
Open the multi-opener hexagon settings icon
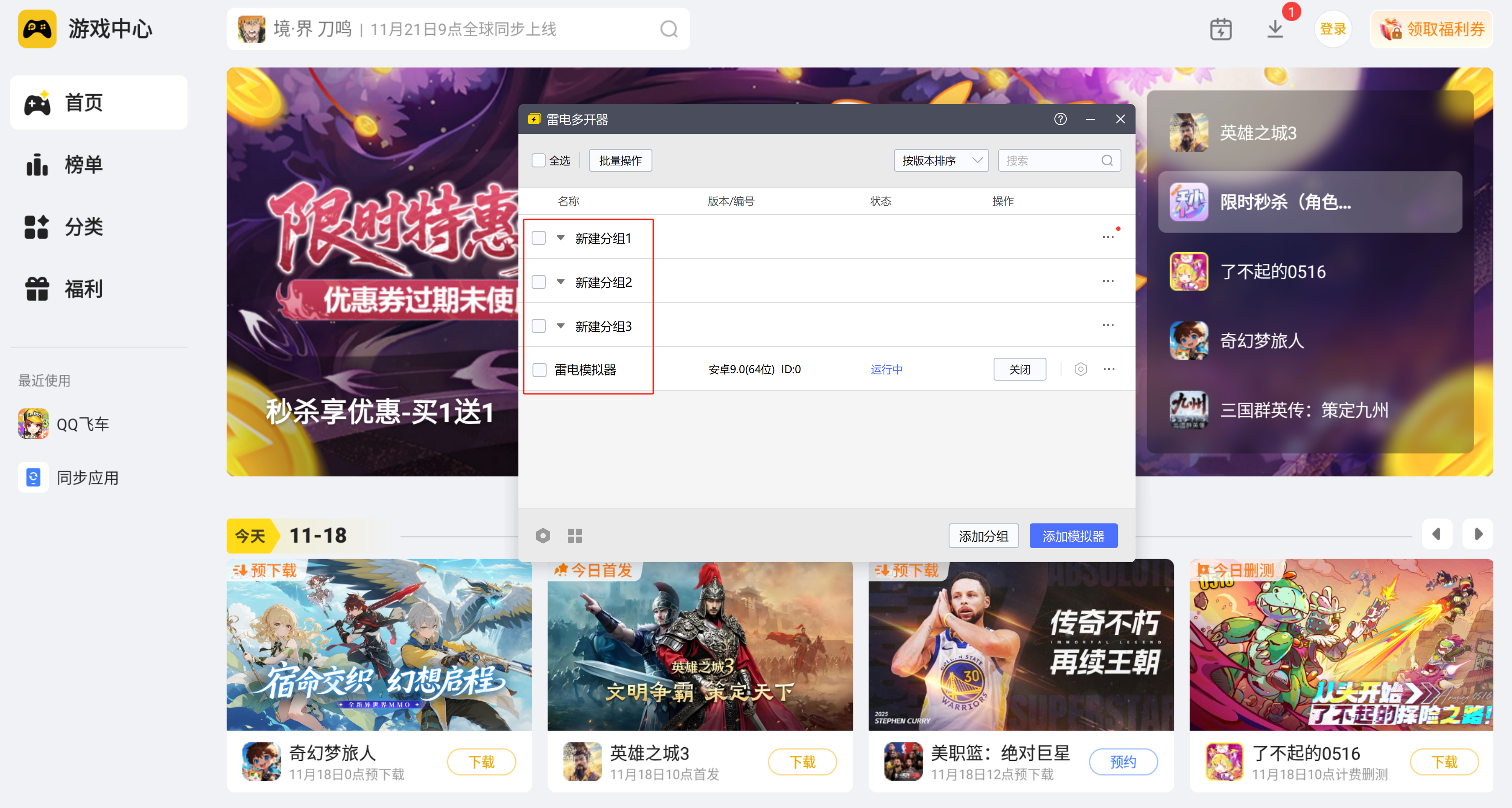(x=543, y=536)
